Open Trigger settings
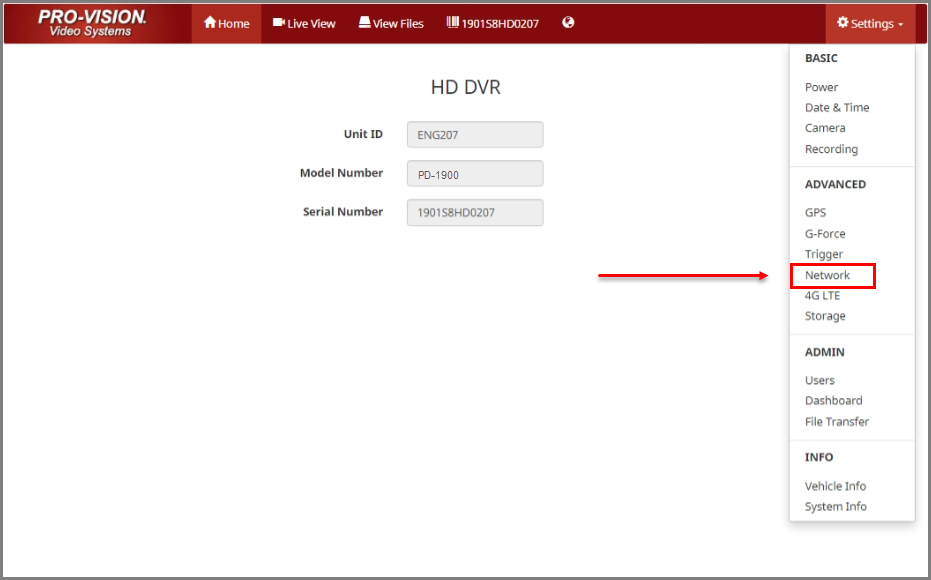The height and width of the screenshot is (580, 931). pos(824,254)
